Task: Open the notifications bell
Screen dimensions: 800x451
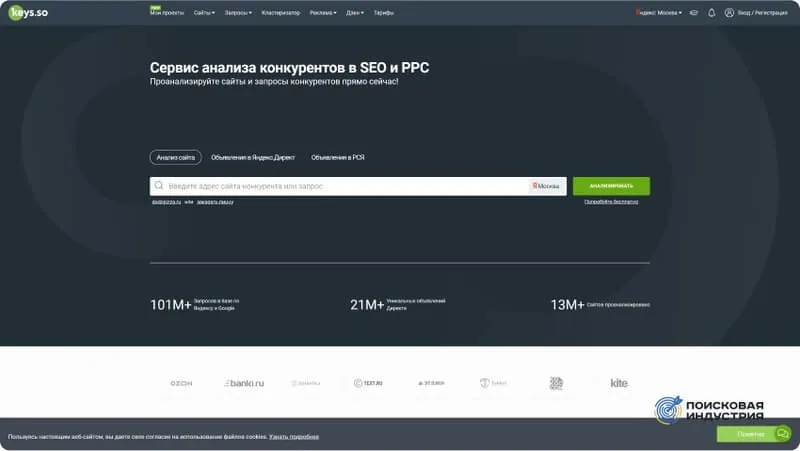Action: [x=711, y=13]
